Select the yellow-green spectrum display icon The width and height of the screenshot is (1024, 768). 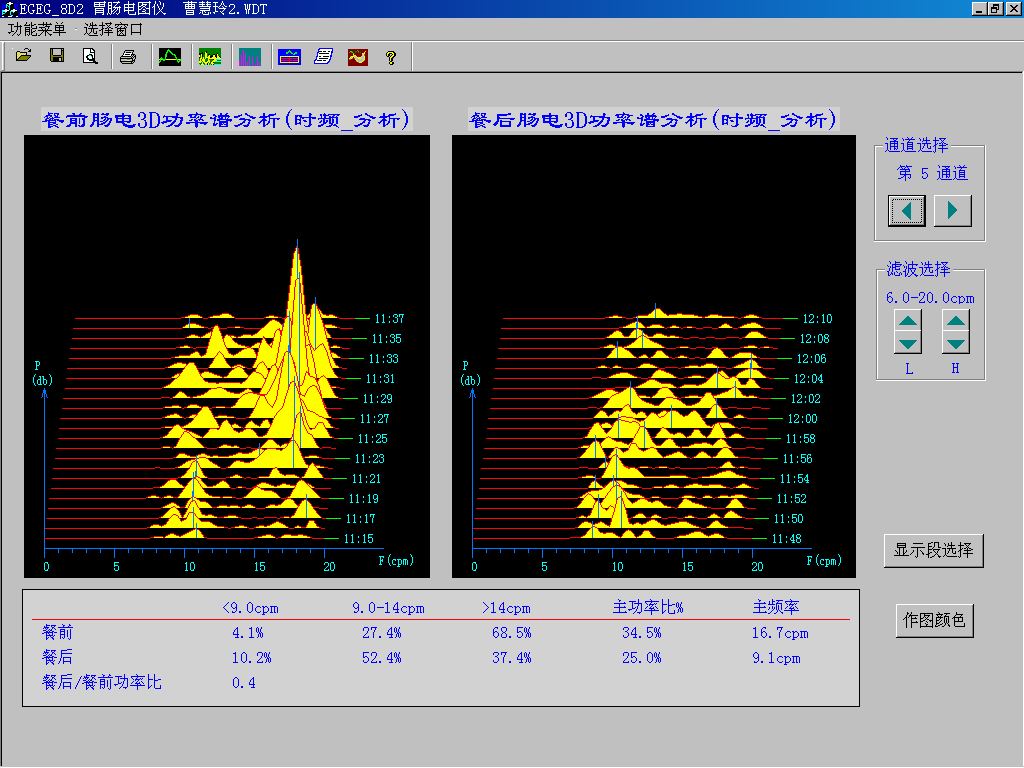coord(210,57)
